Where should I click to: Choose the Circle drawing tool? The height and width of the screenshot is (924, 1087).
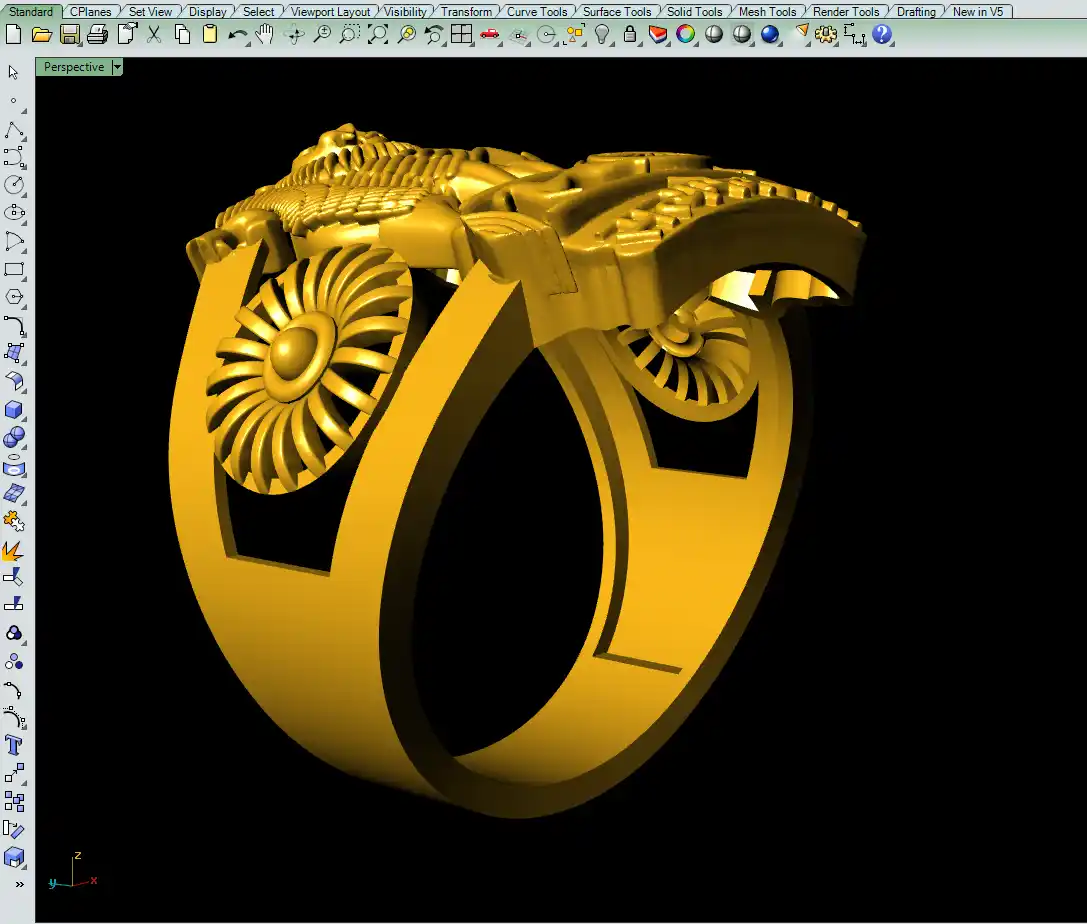click(14, 184)
